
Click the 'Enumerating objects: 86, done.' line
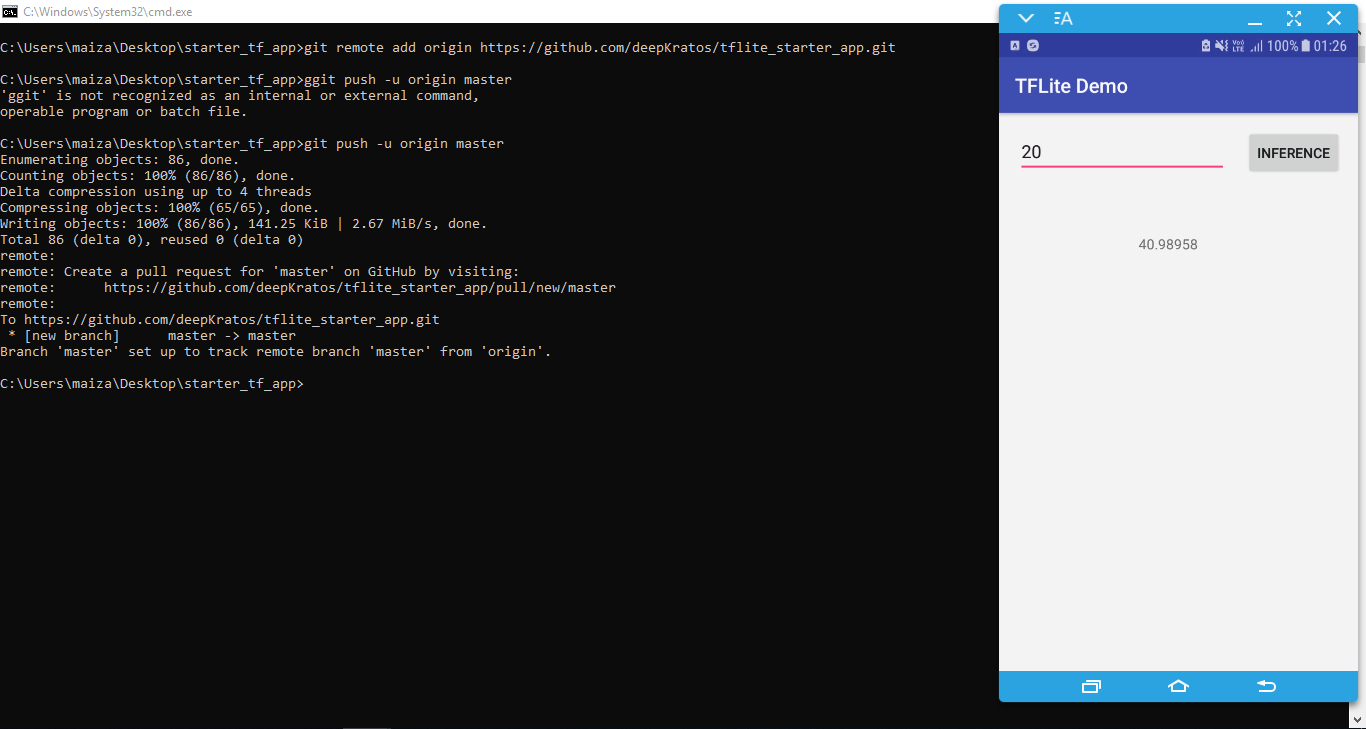120,160
